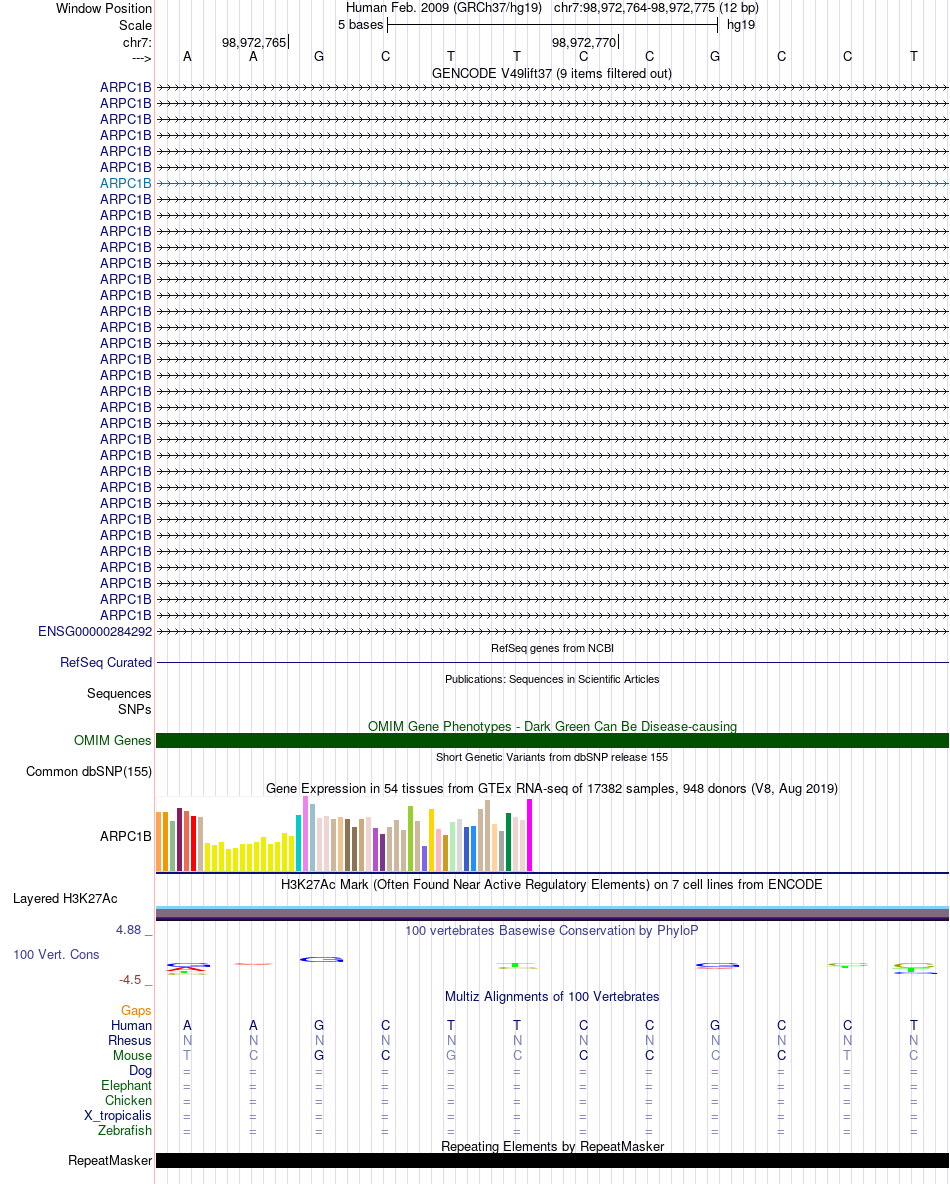This screenshot has width=950, height=1184.
Task: Open OMIM Gene Phenotypes track title
Action: [x=552, y=726]
